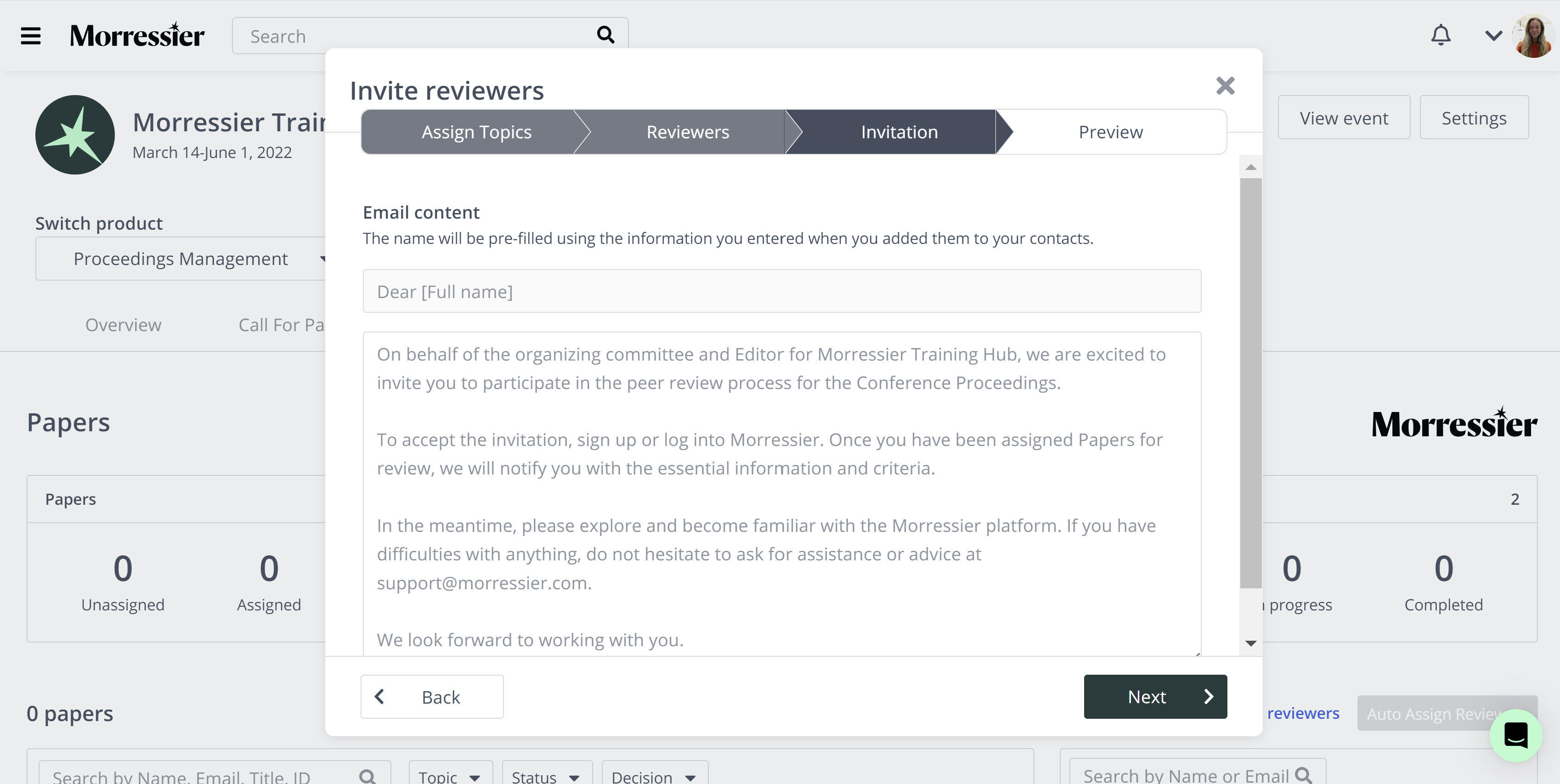Click the dialog scrollbar up arrow
The height and width of the screenshot is (784, 1560).
[1250, 167]
